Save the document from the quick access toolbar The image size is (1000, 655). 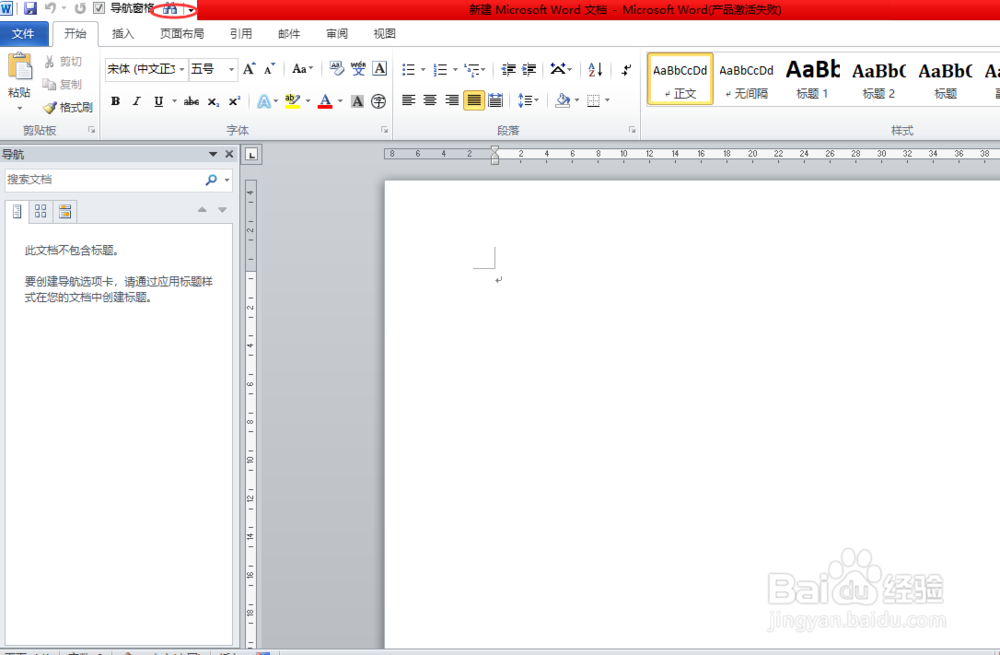pos(29,8)
